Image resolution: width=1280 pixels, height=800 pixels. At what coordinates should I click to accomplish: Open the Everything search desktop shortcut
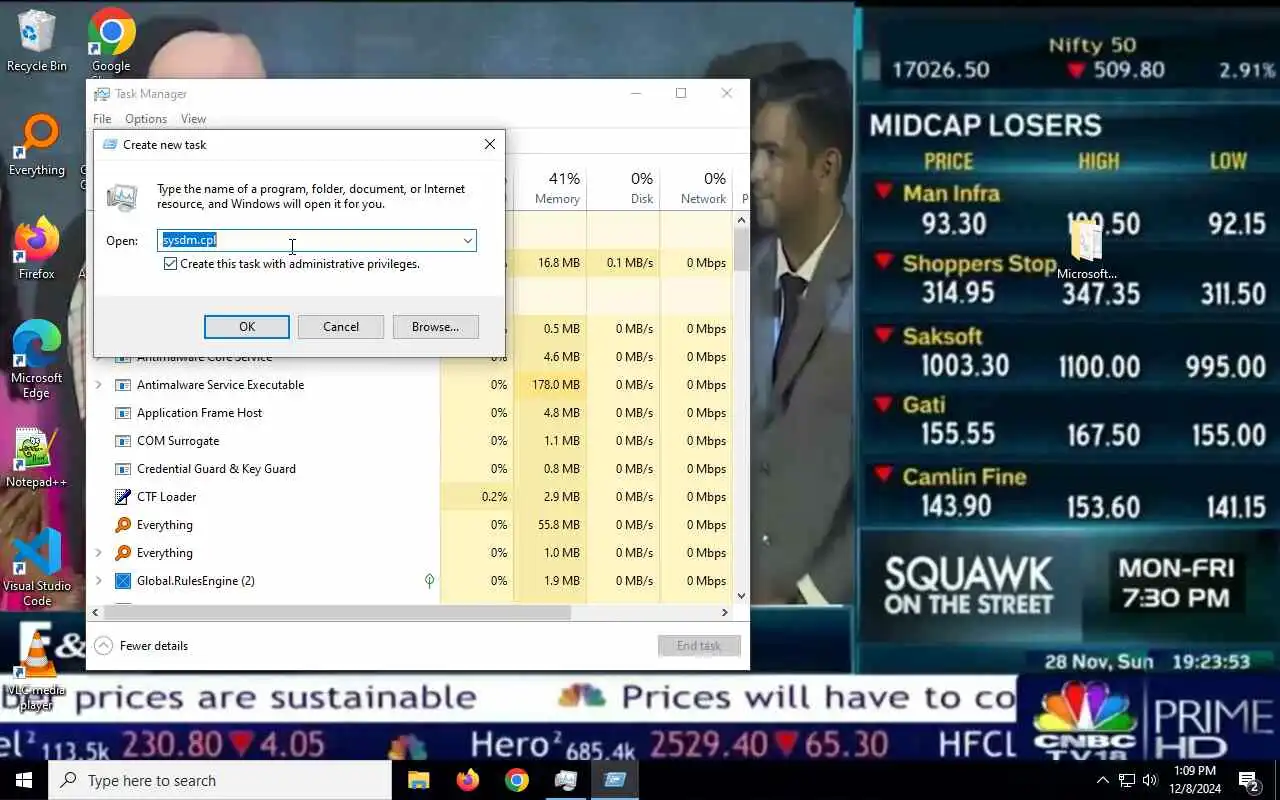coord(37,146)
